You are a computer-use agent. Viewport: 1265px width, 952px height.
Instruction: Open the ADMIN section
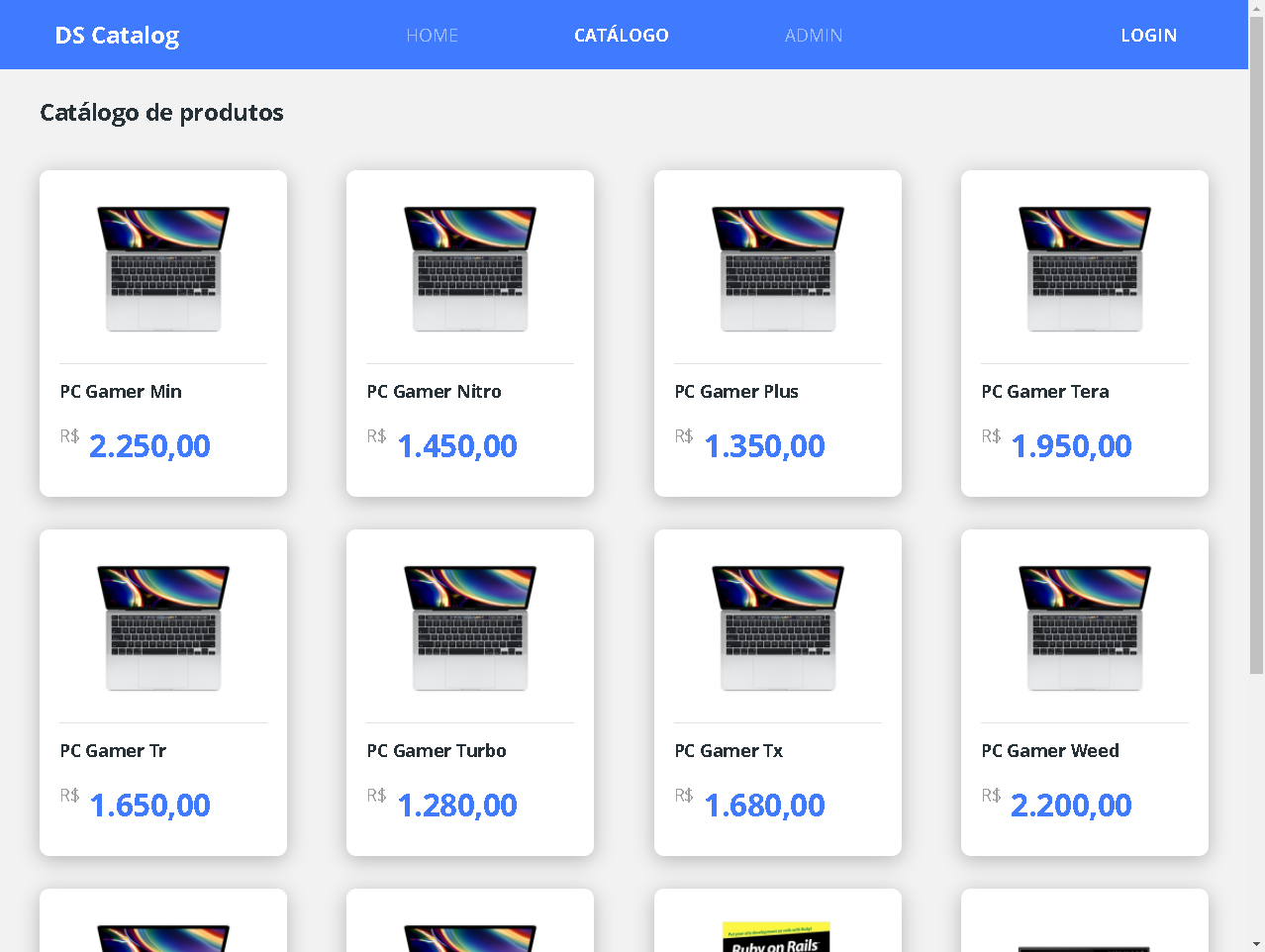(813, 35)
